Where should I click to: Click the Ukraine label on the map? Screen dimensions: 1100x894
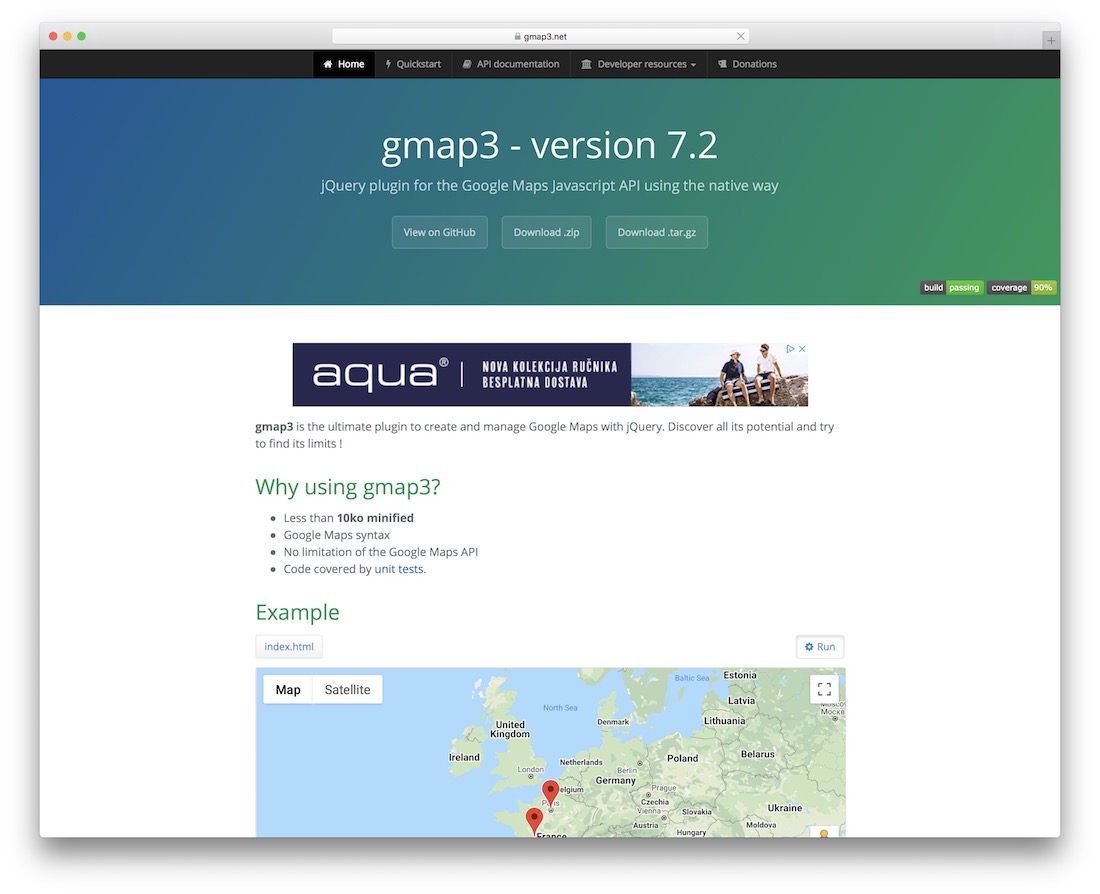tap(784, 808)
